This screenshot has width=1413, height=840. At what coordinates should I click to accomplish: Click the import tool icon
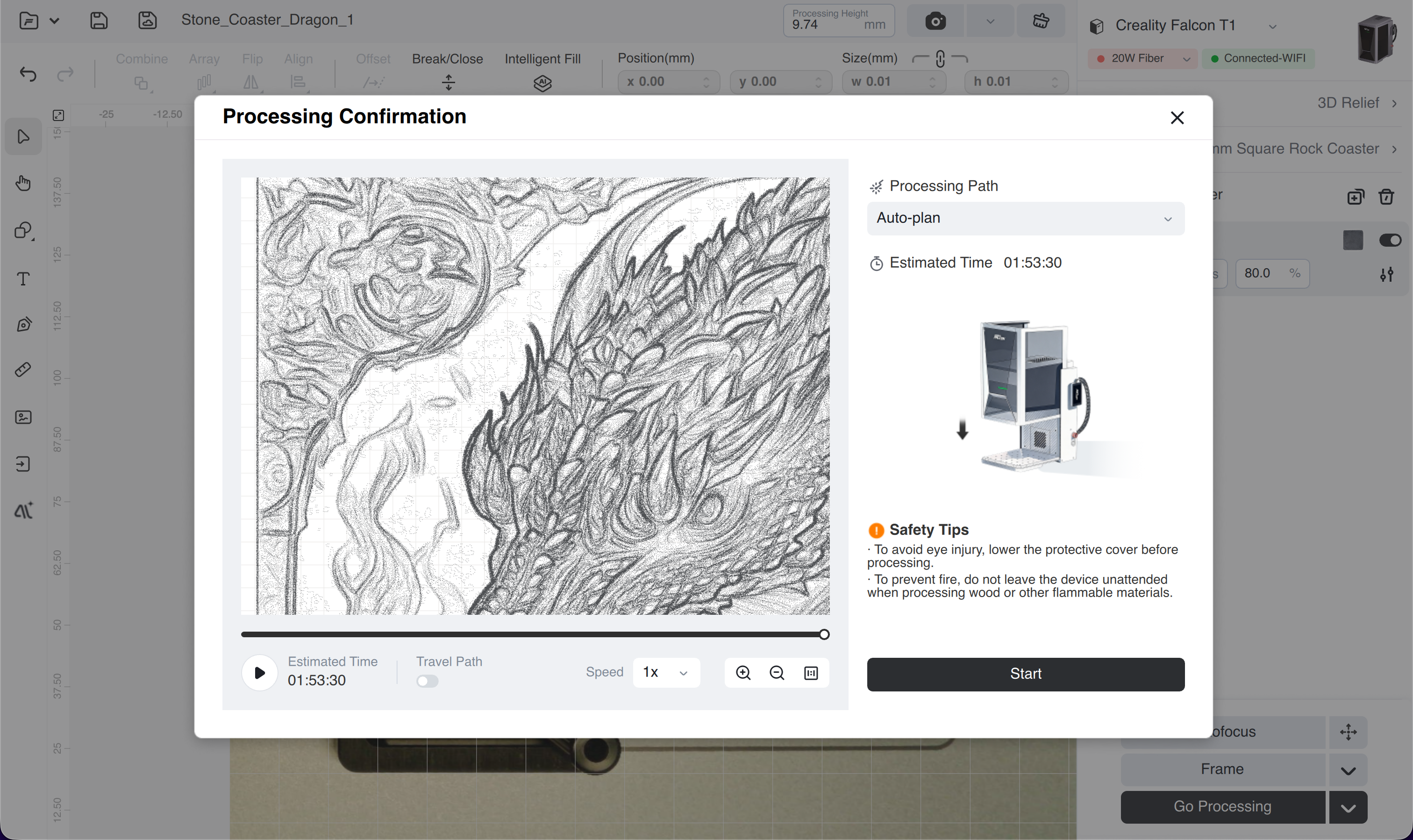[x=23, y=464]
